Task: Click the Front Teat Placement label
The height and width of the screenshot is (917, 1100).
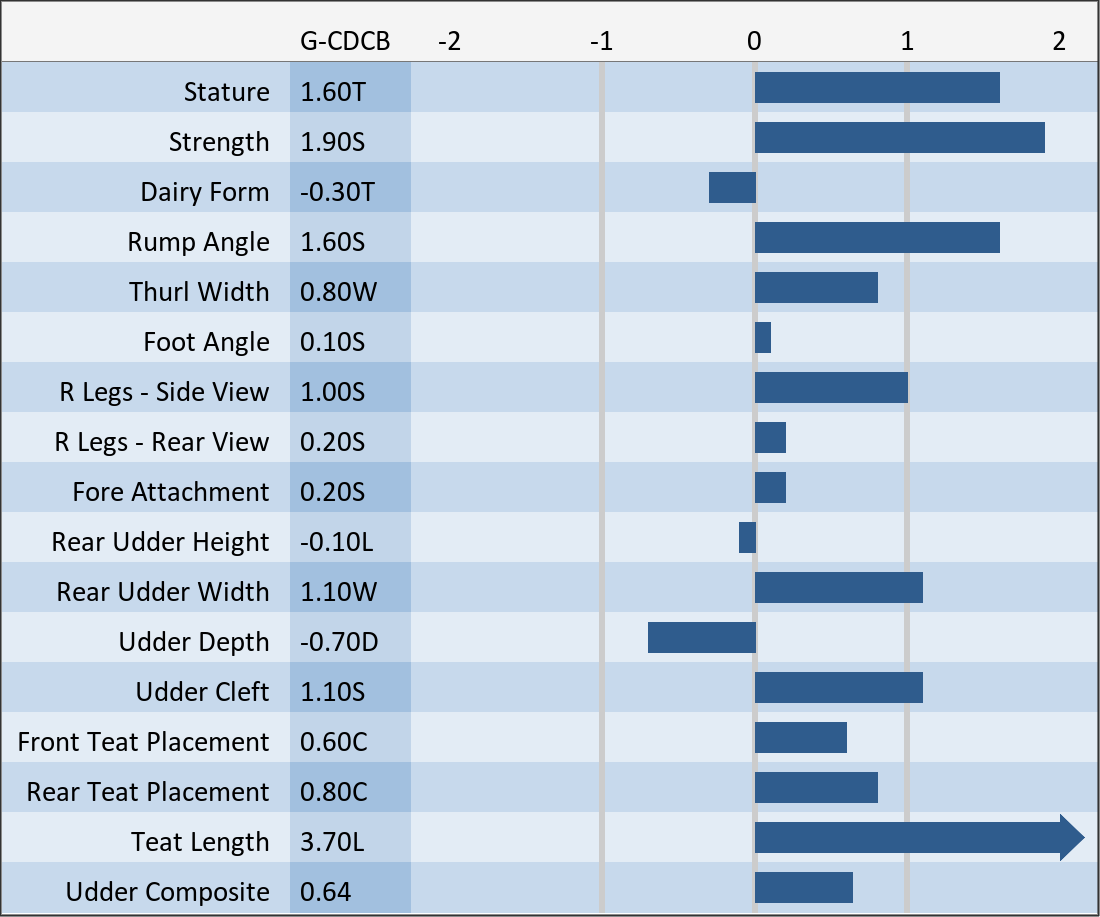Action: (143, 742)
